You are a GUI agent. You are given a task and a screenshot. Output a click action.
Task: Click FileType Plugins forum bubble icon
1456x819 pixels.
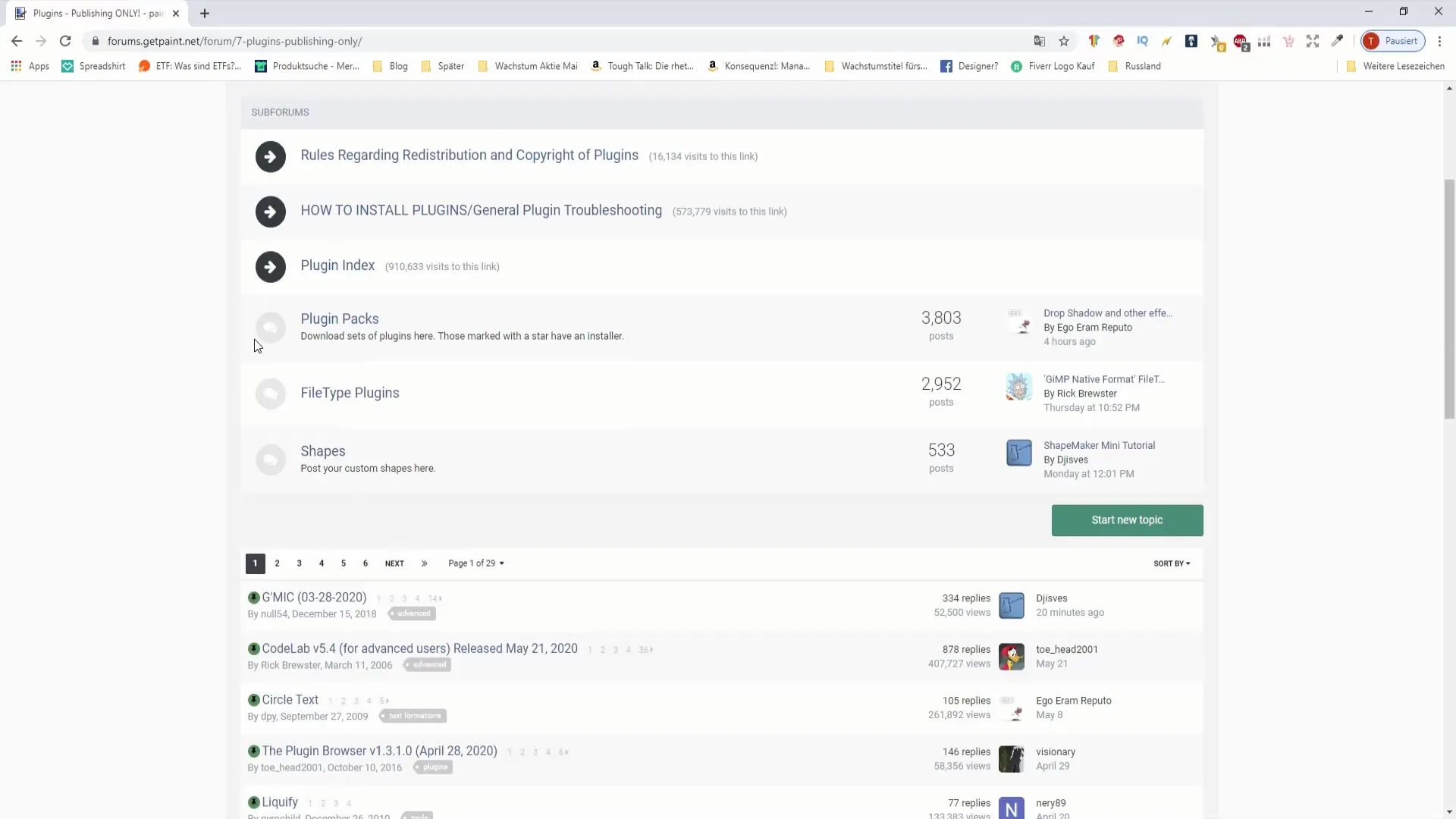(x=271, y=394)
